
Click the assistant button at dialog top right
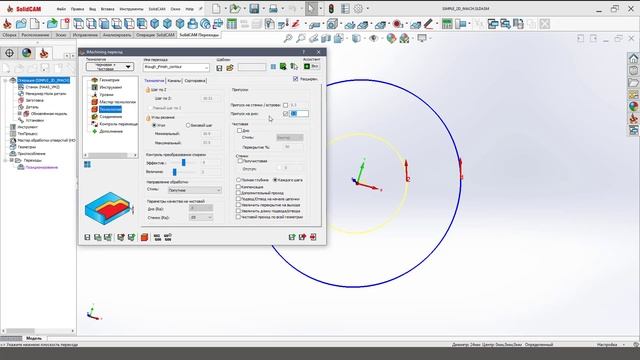click(311, 67)
